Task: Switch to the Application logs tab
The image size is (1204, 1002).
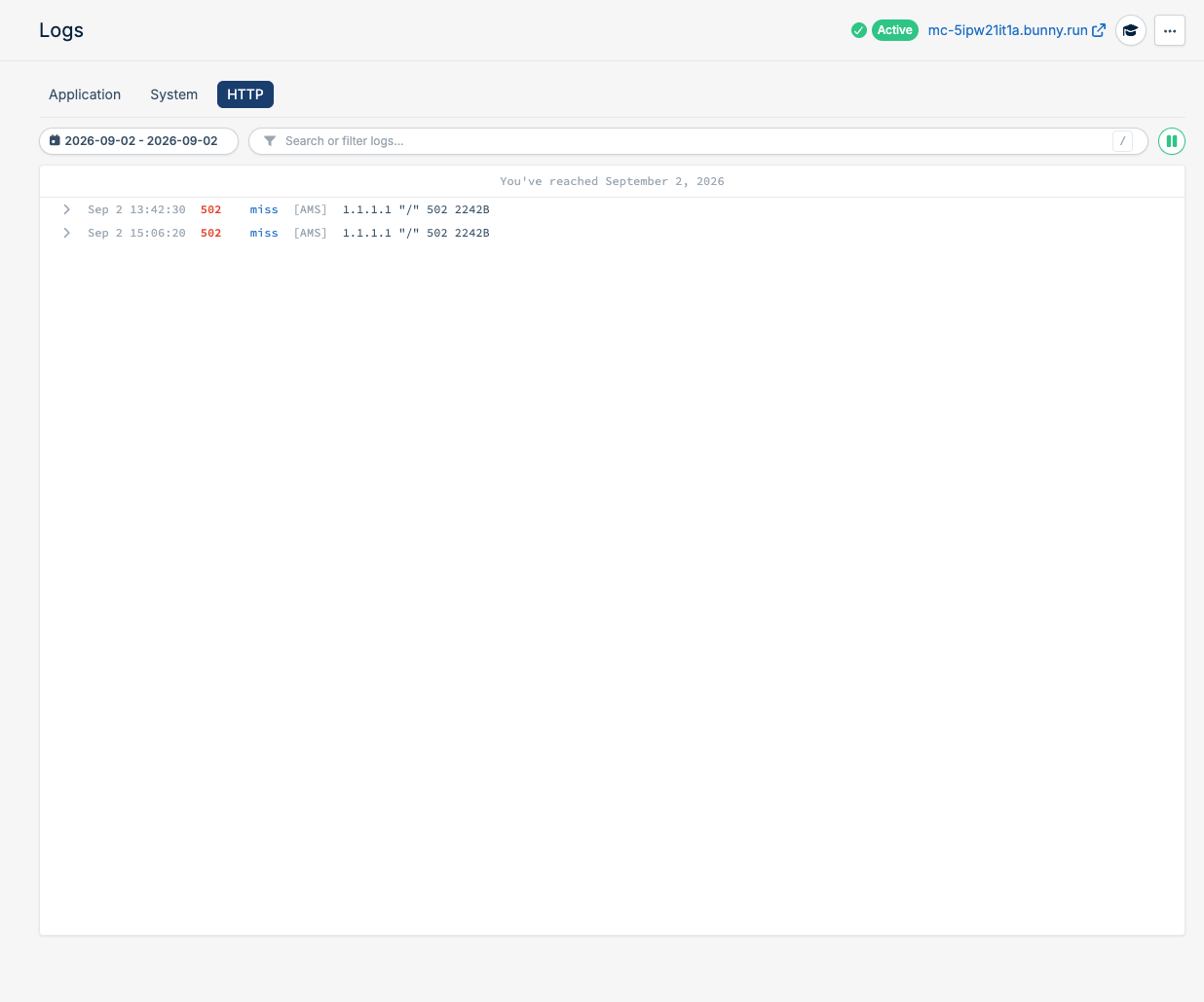Action: [x=85, y=94]
